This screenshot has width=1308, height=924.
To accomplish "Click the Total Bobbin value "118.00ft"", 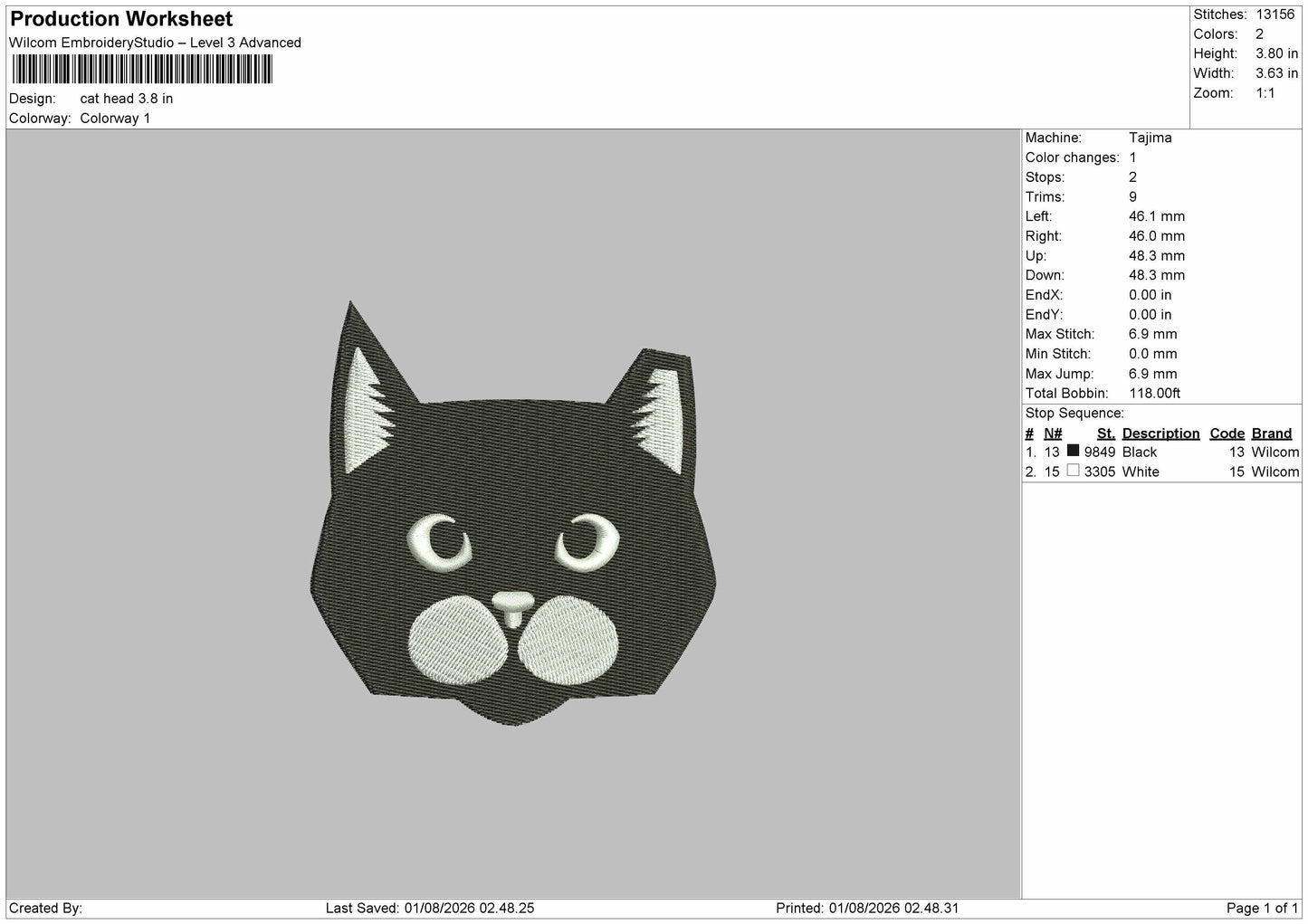I will coord(1155,394).
